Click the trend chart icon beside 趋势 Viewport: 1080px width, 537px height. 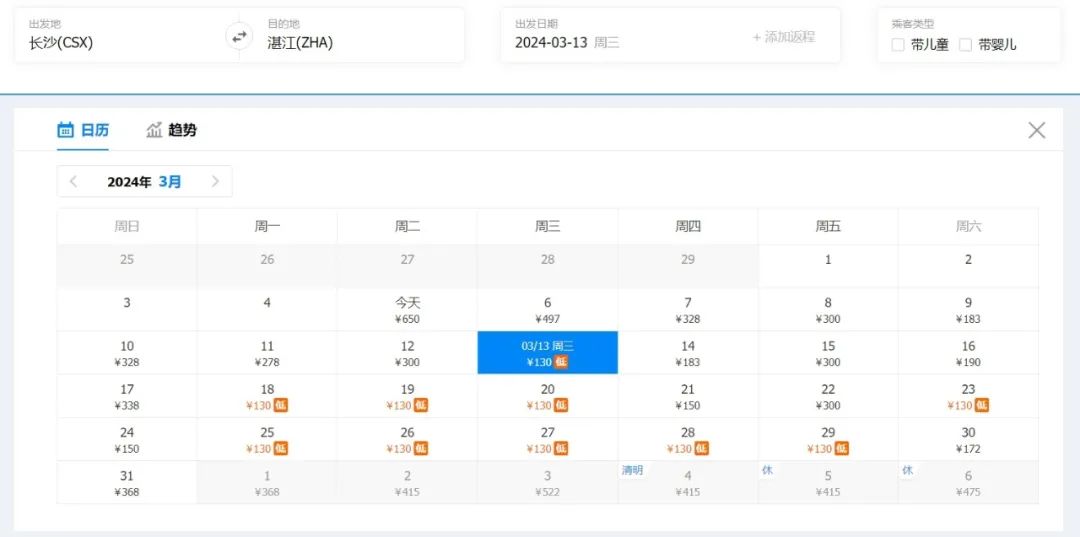[154, 130]
